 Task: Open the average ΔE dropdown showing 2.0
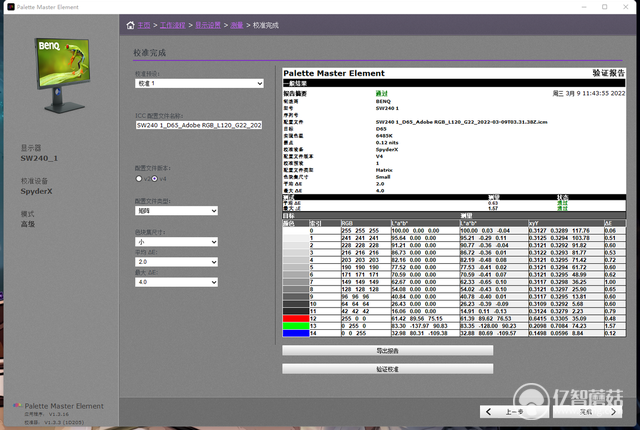tap(176, 262)
